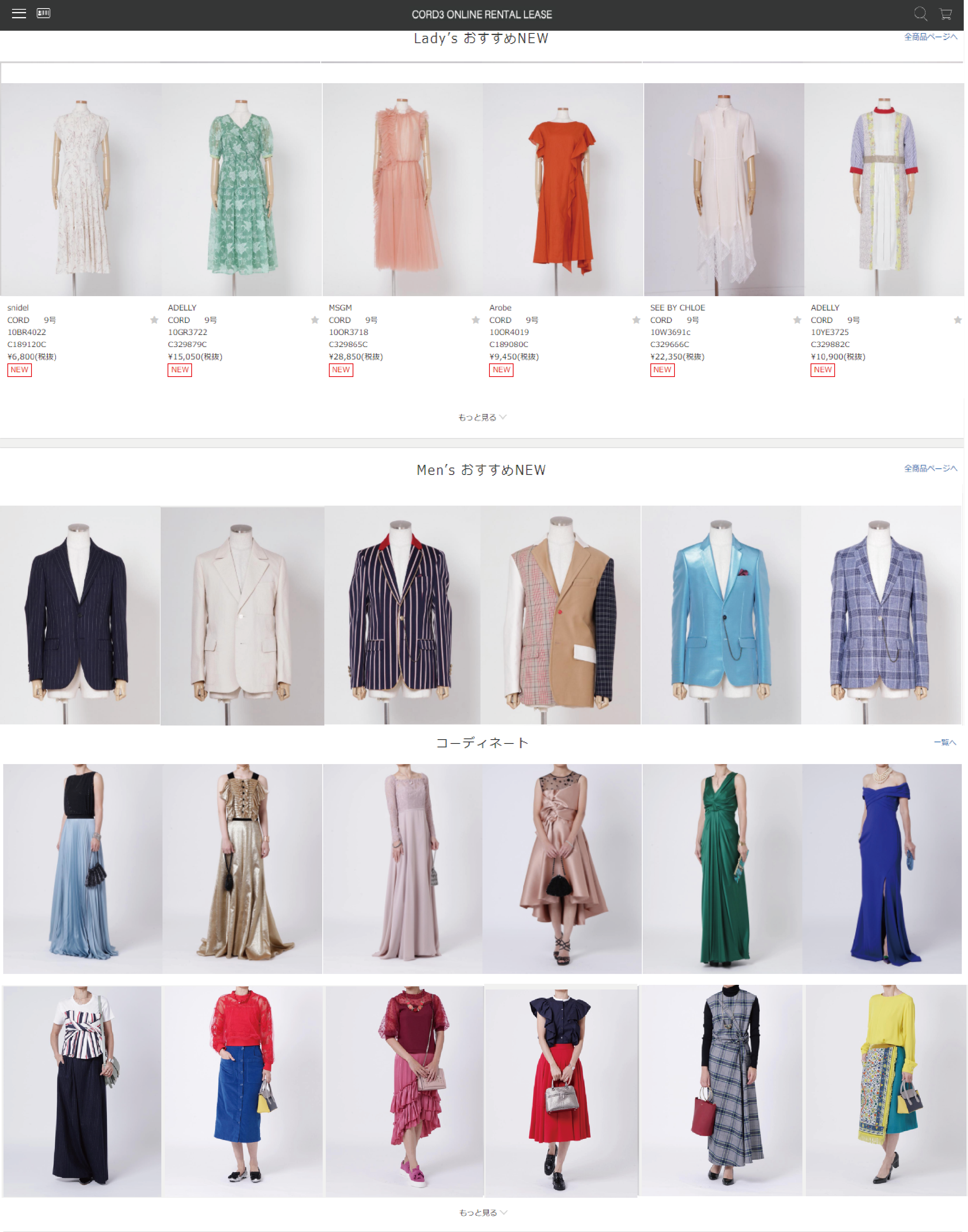The height and width of the screenshot is (1232, 968).
Task: Click the NEW badge under MSGM
Action: tap(341, 370)
